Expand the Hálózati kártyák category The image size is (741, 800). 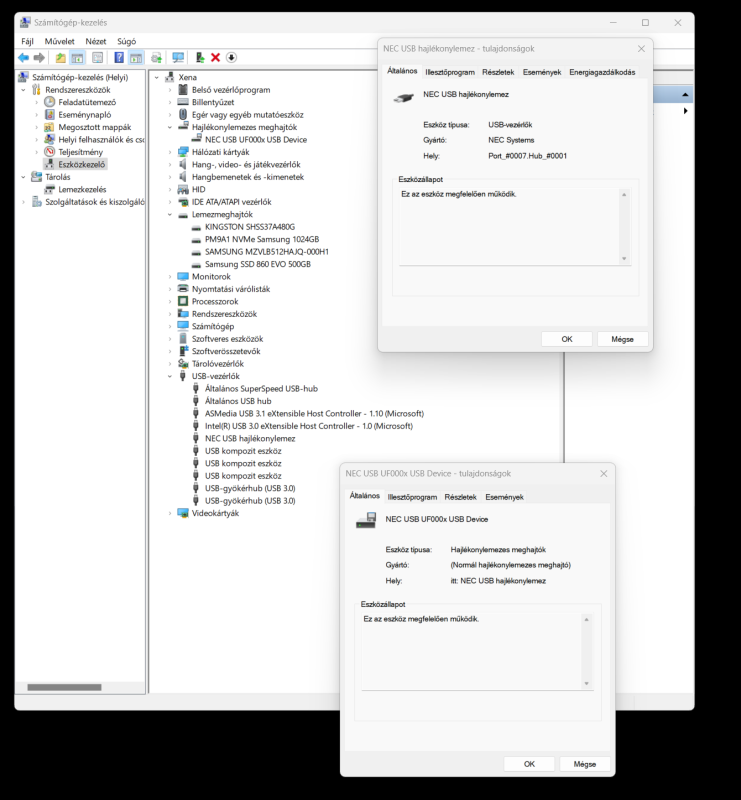point(170,152)
